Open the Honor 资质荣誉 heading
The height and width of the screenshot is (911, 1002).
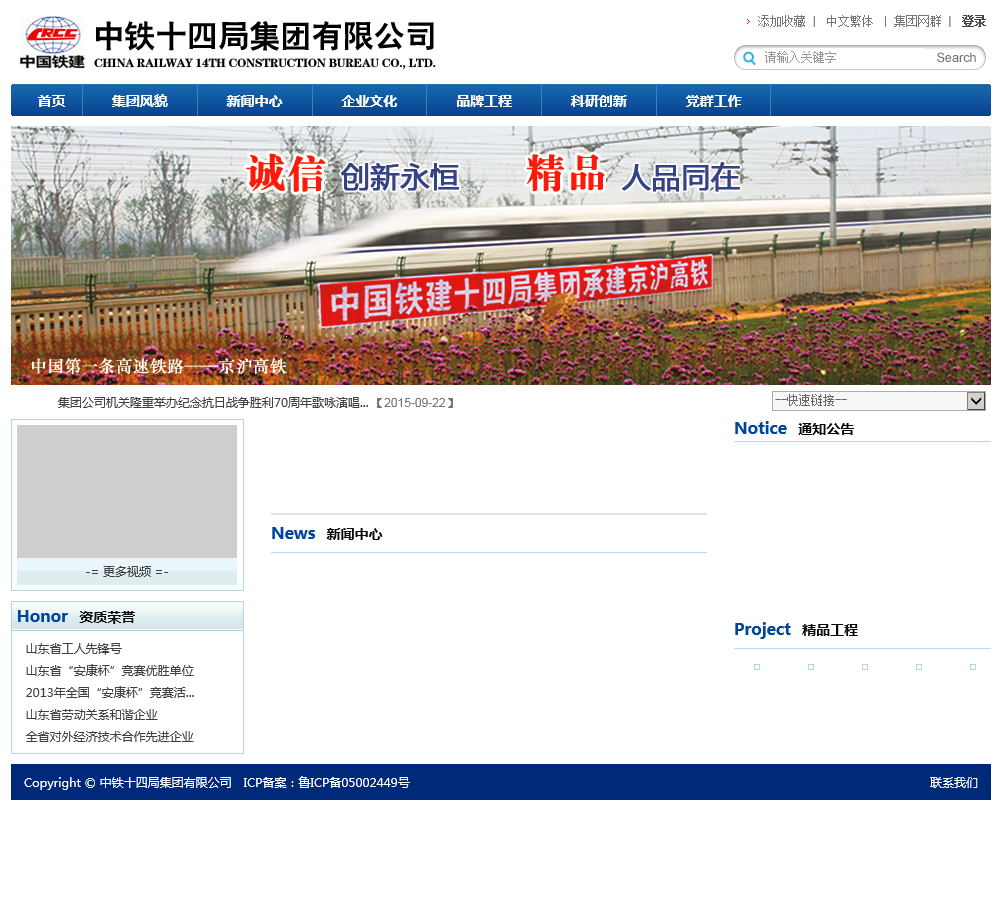(x=76, y=616)
